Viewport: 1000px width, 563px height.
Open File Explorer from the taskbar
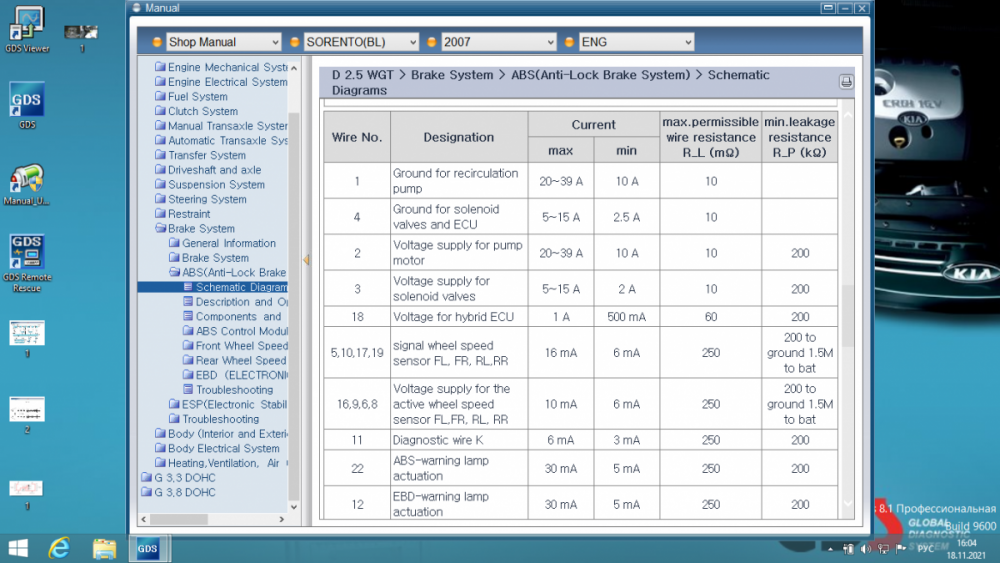pos(104,548)
